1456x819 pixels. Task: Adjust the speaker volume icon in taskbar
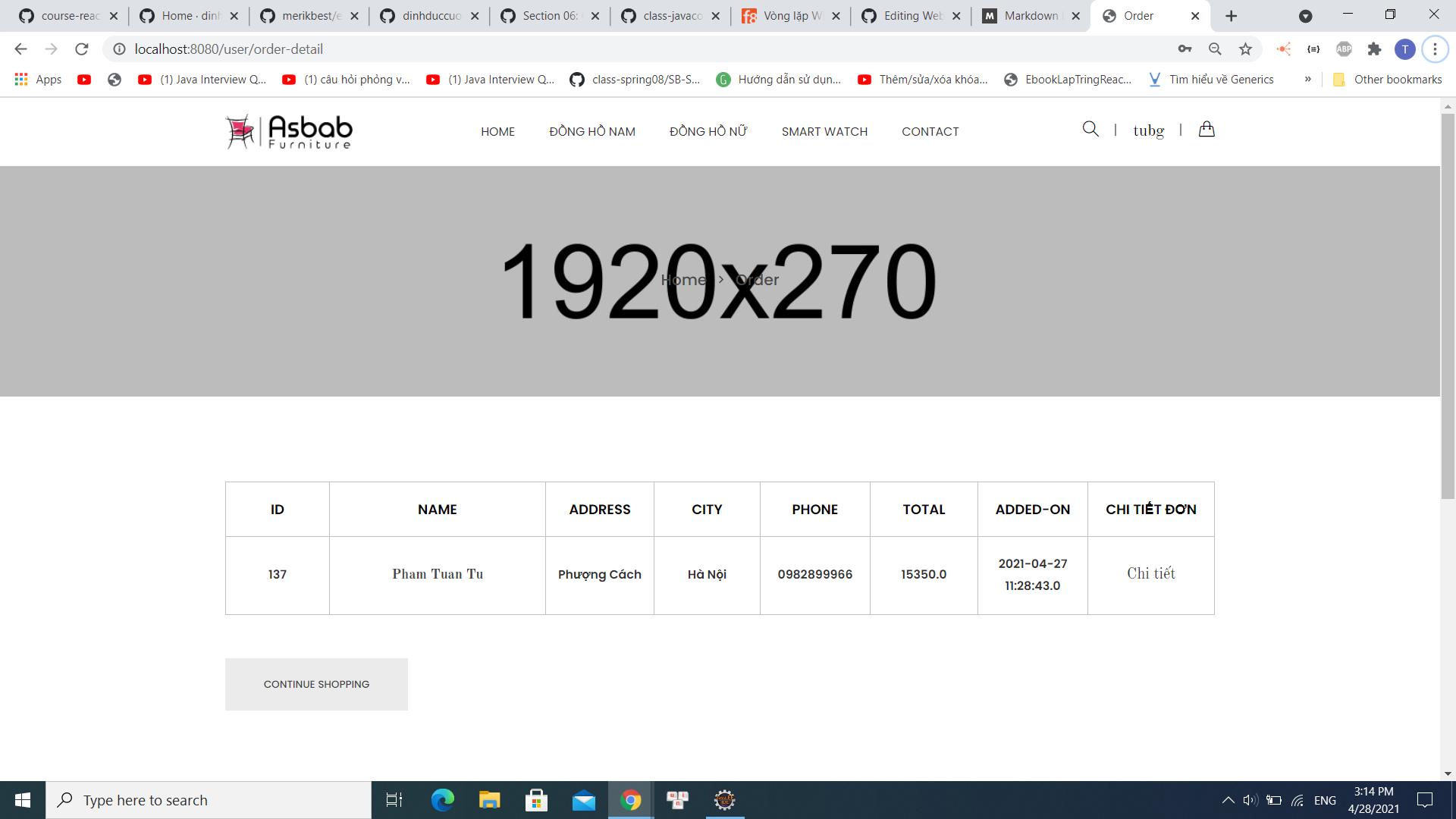click(1251, 799)
